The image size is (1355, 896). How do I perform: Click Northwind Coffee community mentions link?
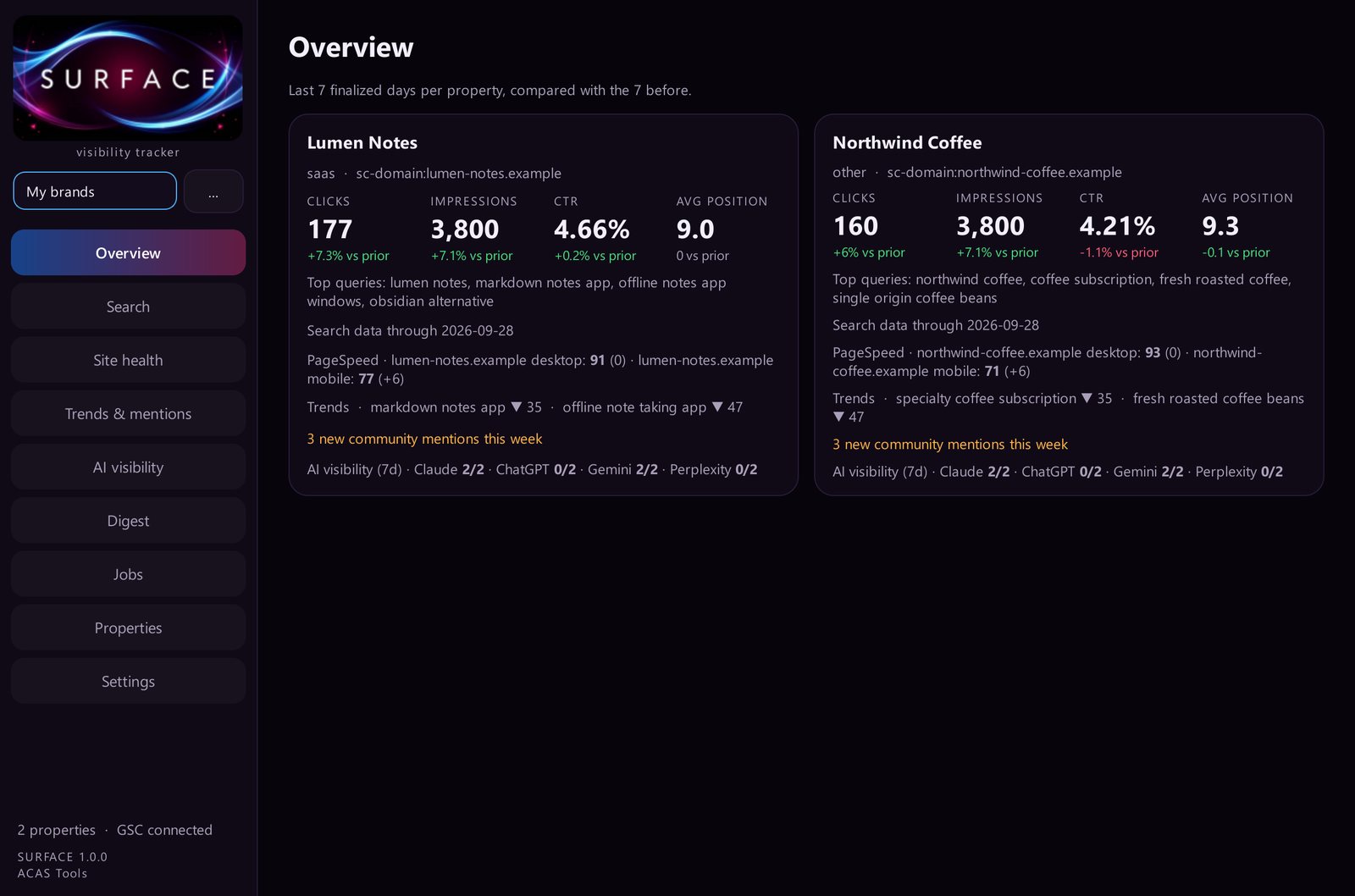pos(950,444)
